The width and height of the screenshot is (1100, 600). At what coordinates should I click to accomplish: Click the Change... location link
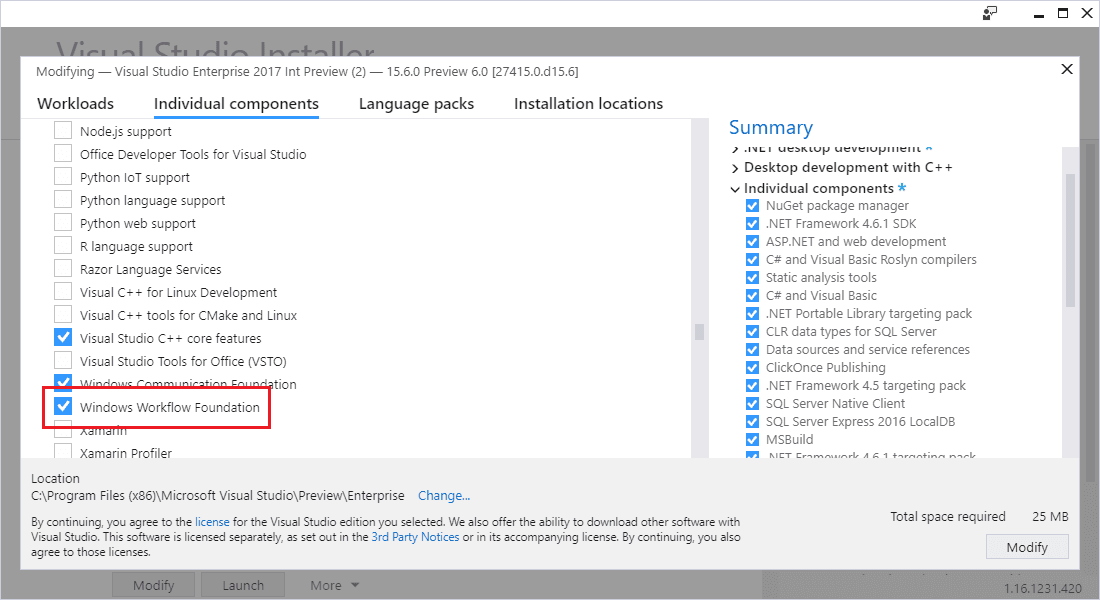444,495
